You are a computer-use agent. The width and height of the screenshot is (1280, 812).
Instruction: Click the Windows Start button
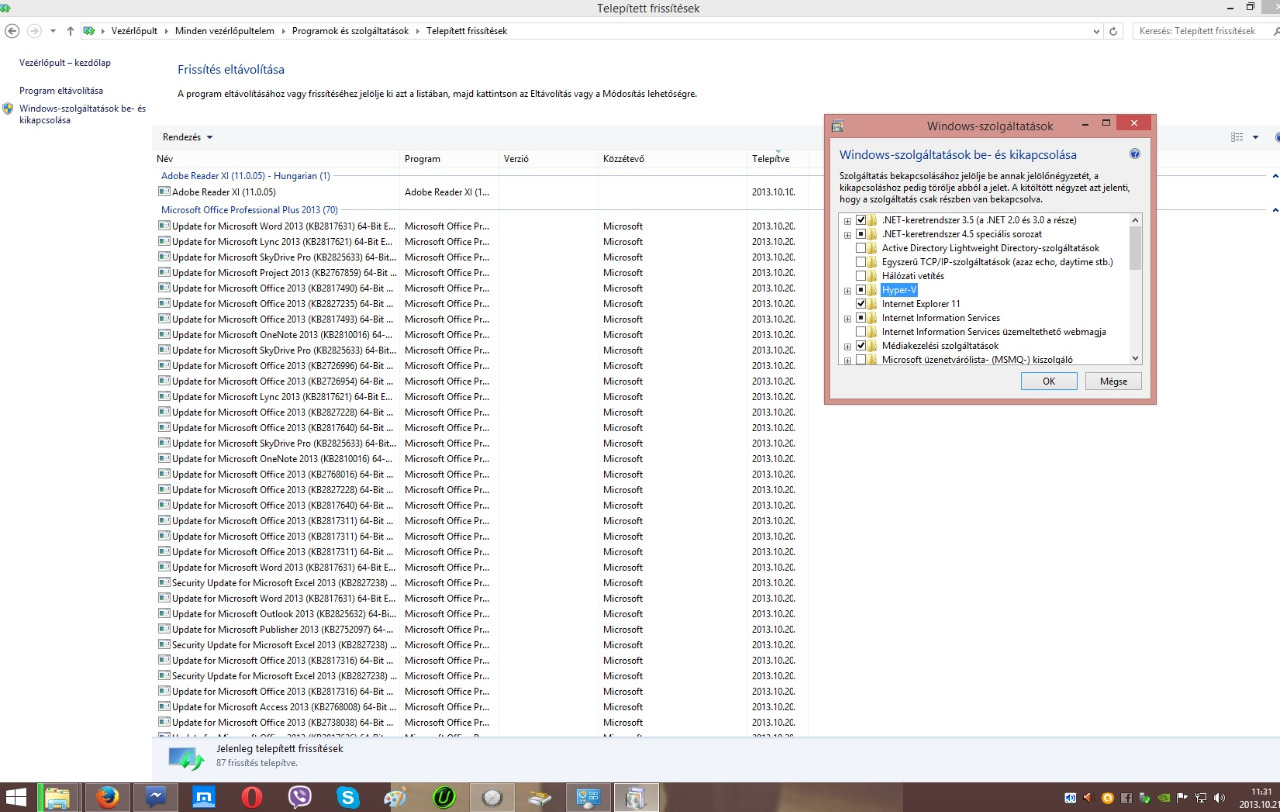(18, 797)
